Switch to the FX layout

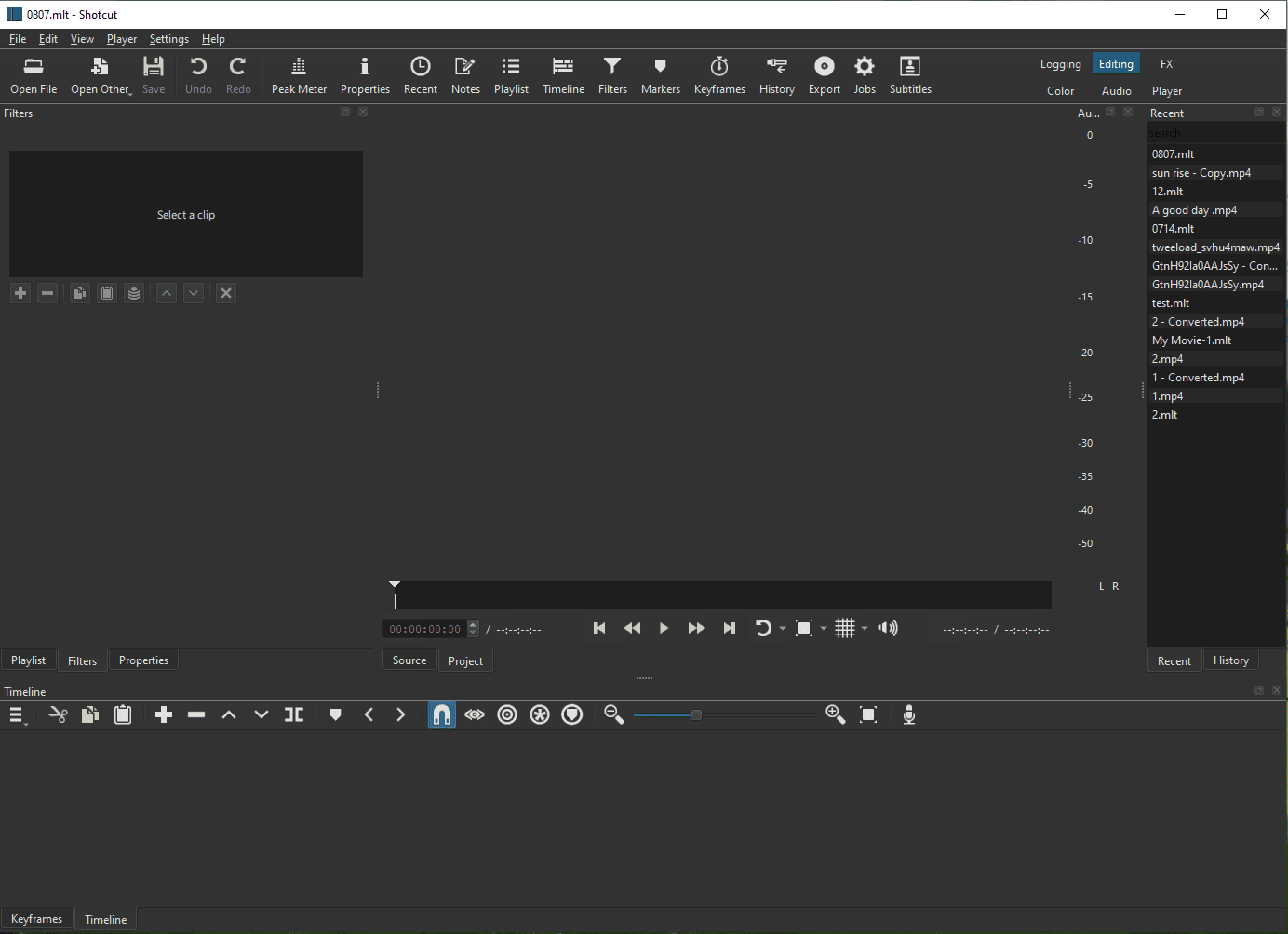pyautogui.click(x=1166, y=64)
